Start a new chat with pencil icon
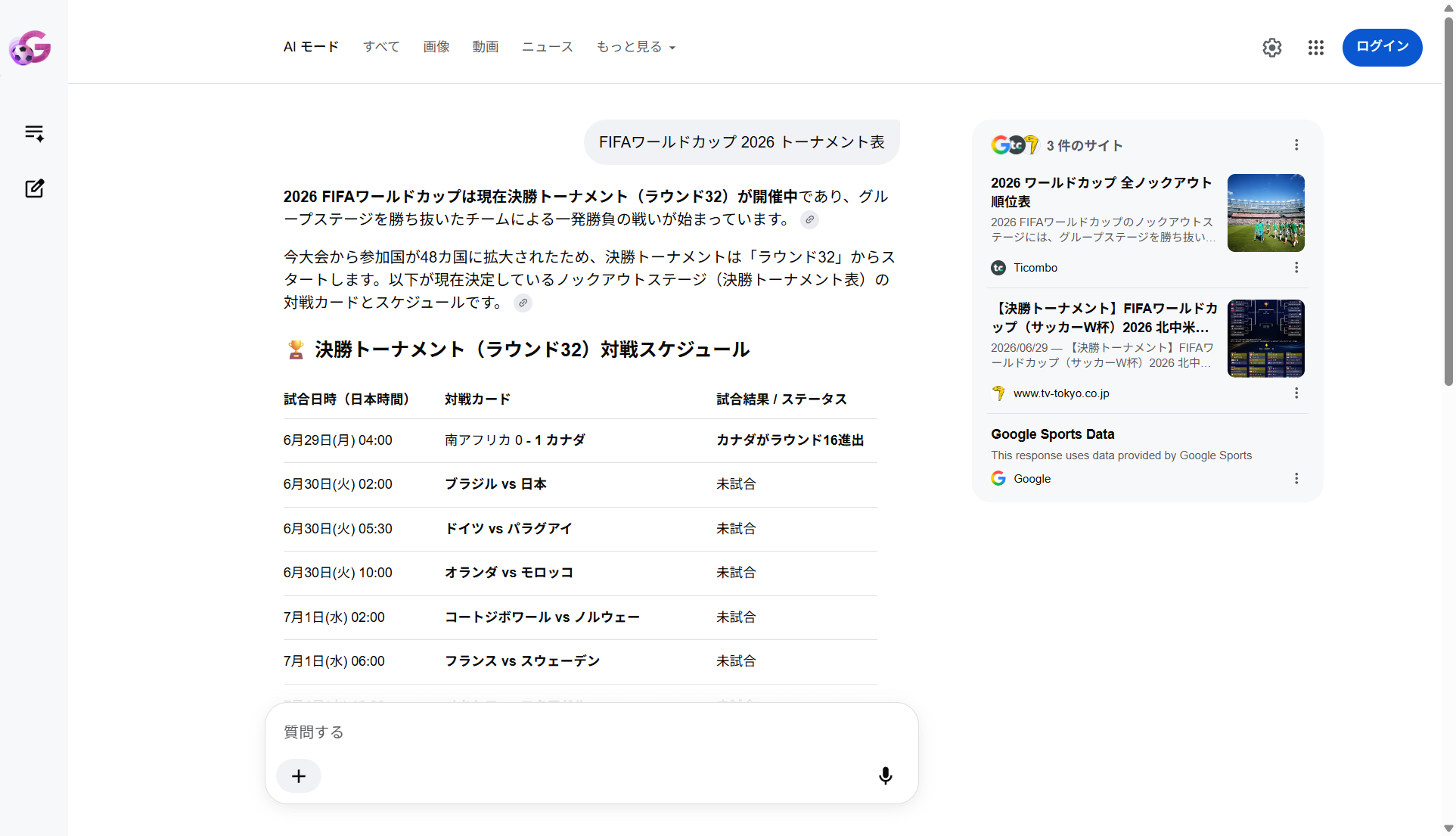 [34, 188]
